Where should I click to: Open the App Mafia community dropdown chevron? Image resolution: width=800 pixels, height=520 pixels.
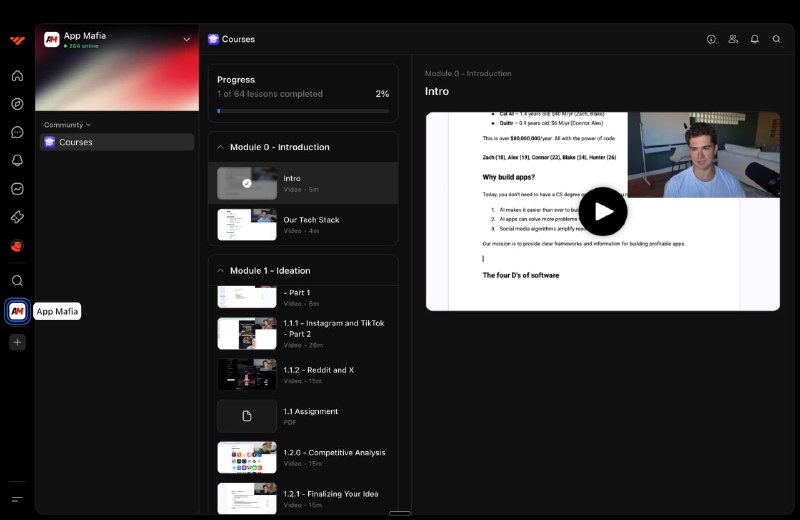click(187, 39)
